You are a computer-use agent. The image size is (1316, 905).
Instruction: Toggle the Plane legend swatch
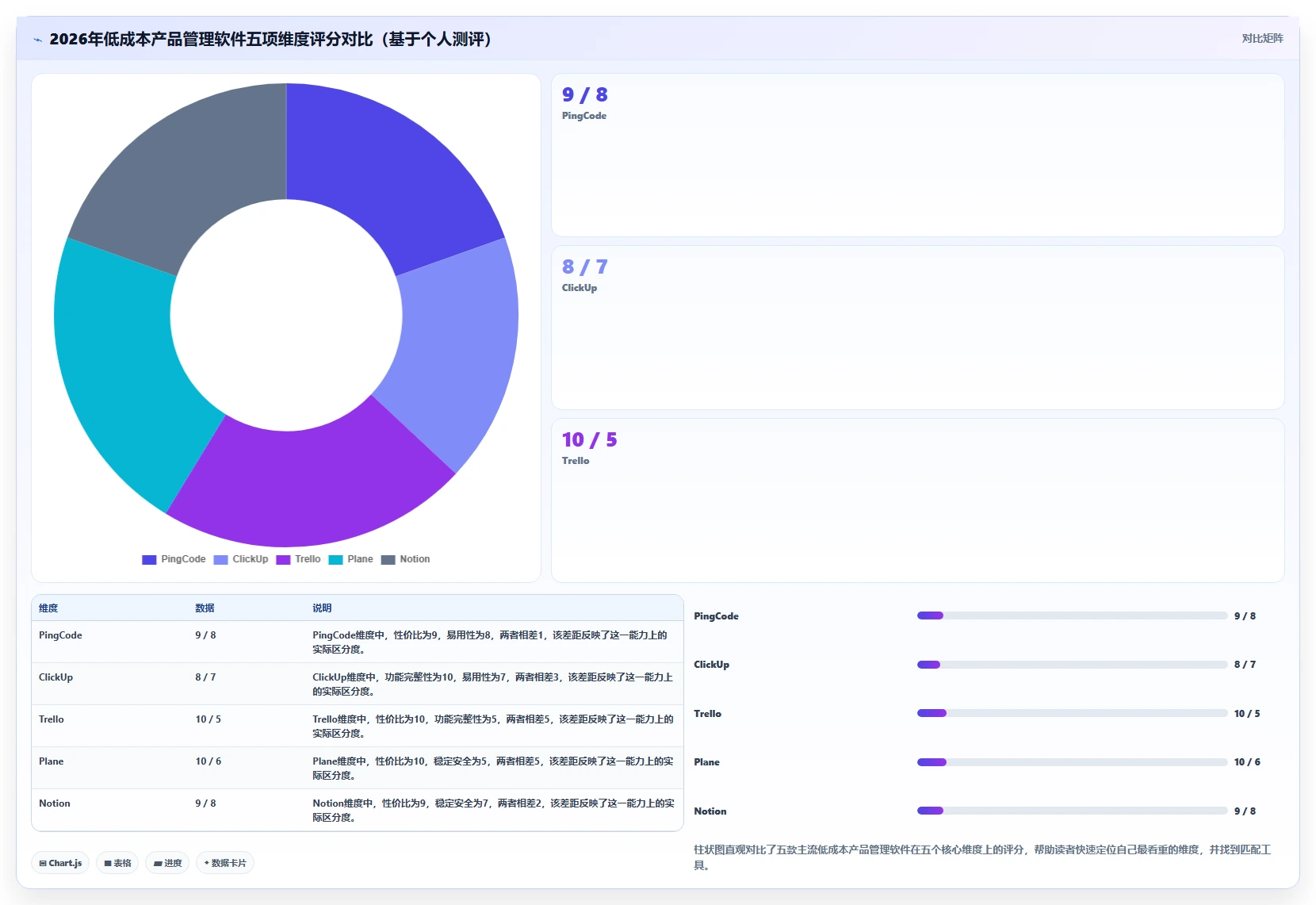pyautogui.click(x=335, y=560)
